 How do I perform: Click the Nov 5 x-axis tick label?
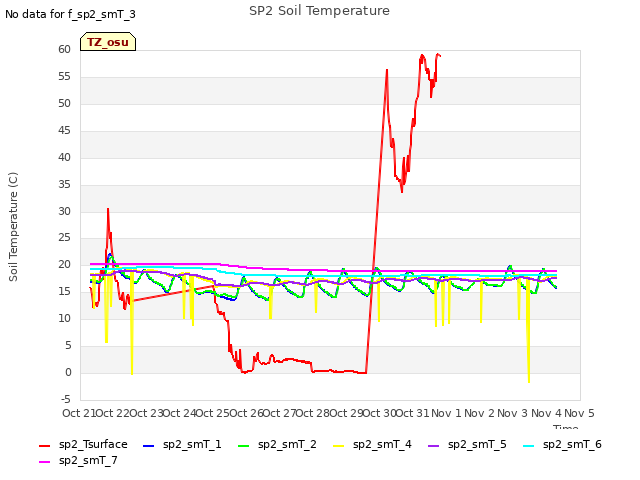coord(579,413)
